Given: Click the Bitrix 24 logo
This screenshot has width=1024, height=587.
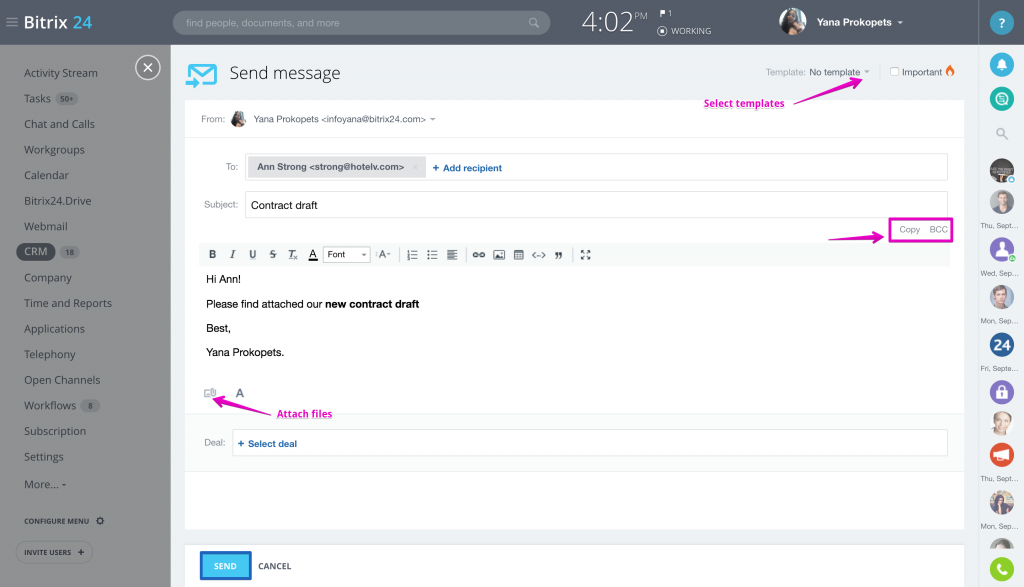Looking at the screenshot, I should pyautogui.click(x=58, y=22).
